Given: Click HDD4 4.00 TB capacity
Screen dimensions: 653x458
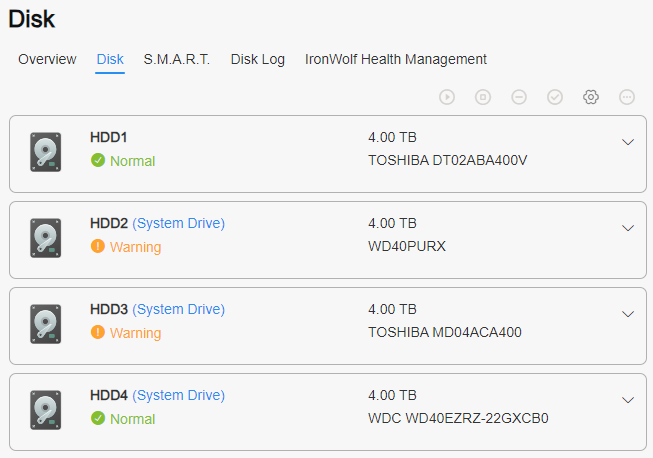Looking at the screenshot, I should tap(392, 396).
